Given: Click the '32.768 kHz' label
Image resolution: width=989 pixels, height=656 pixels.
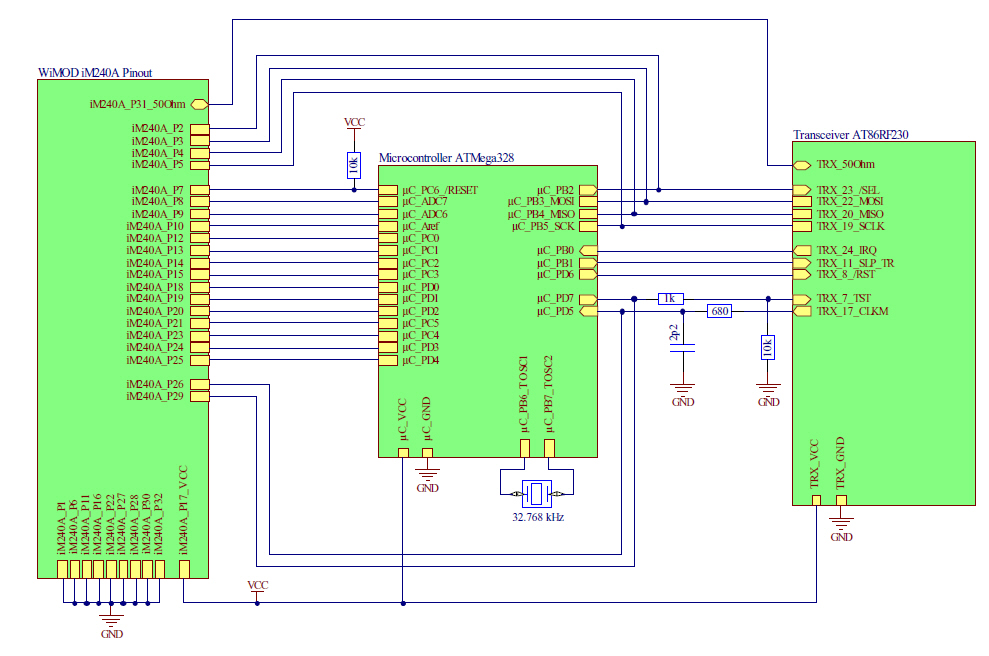Looking at the screenshot, I should pos(538,517).
